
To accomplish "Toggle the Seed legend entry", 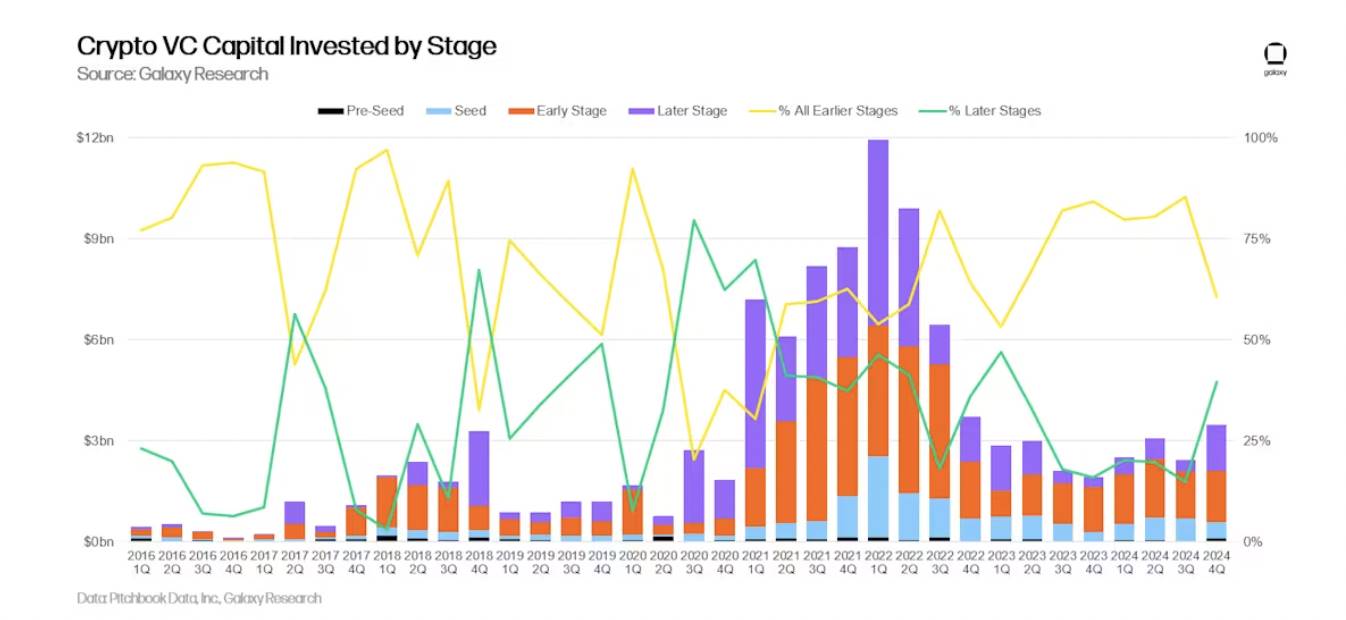I will click(456, 111).
